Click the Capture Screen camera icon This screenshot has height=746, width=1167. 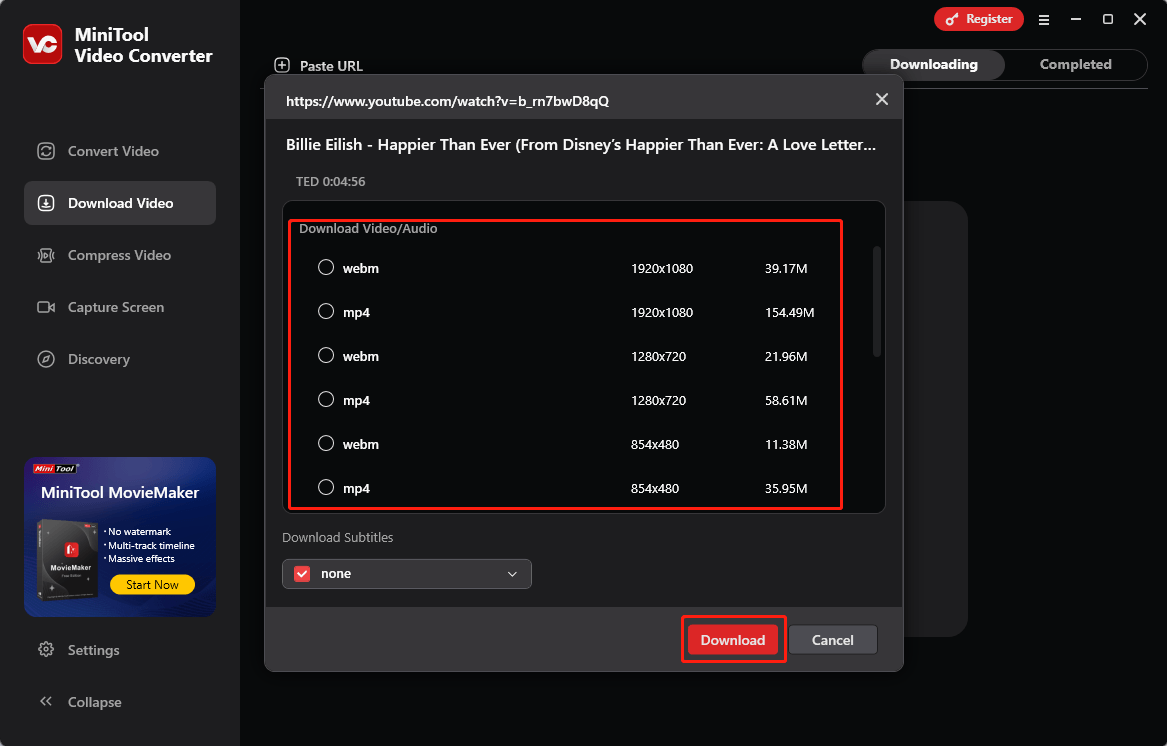point(46,307)
